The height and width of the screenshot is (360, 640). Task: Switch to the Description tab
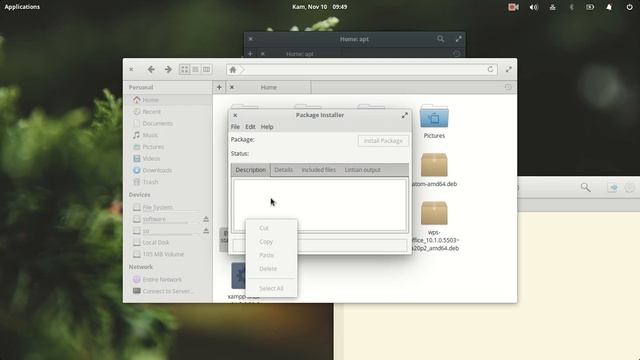coord(251,170)
